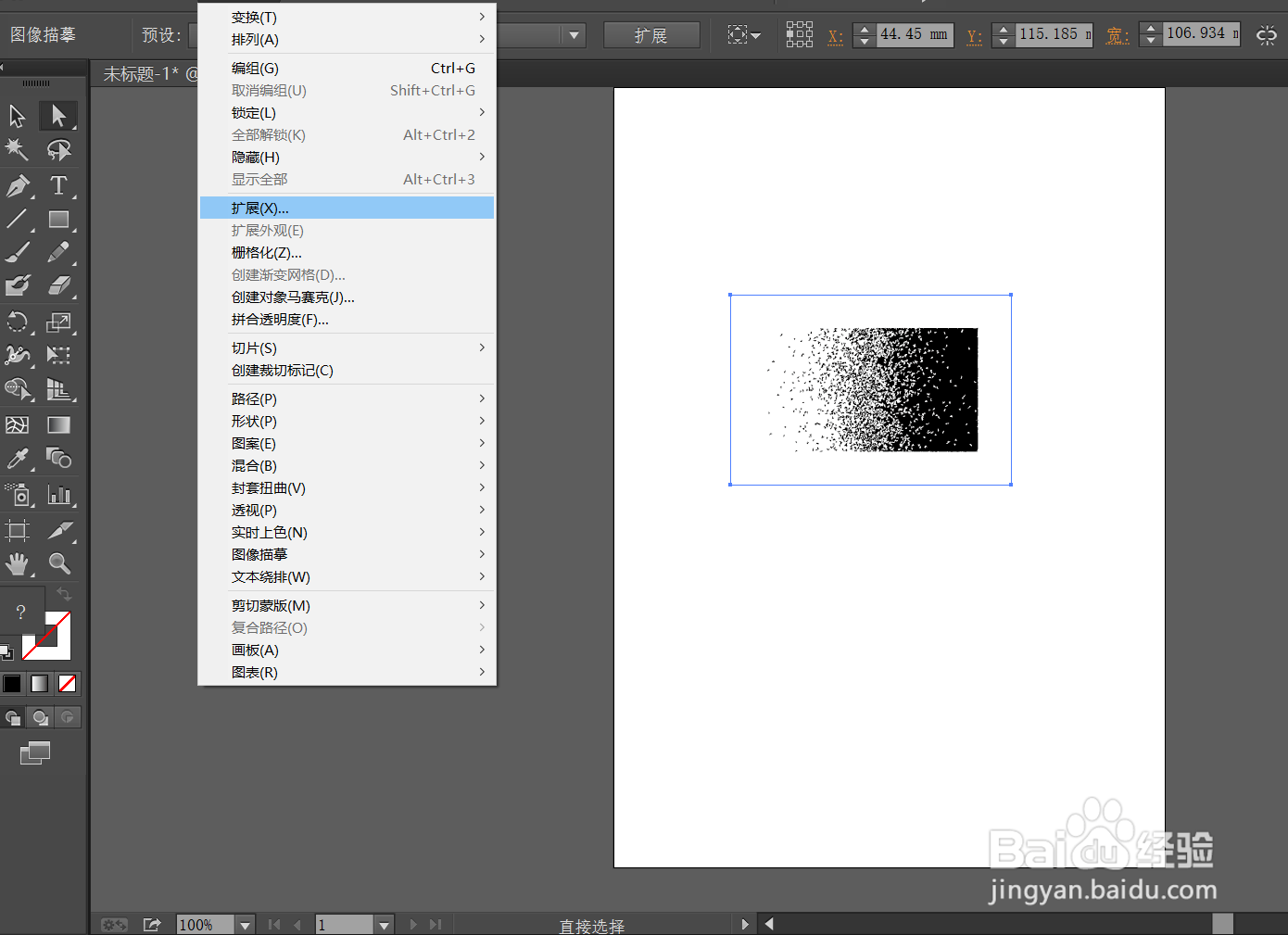Click the X coordinate label link
Viewport: 1288px width, 935px height.
pyautogui.click(x=836, y=36)
